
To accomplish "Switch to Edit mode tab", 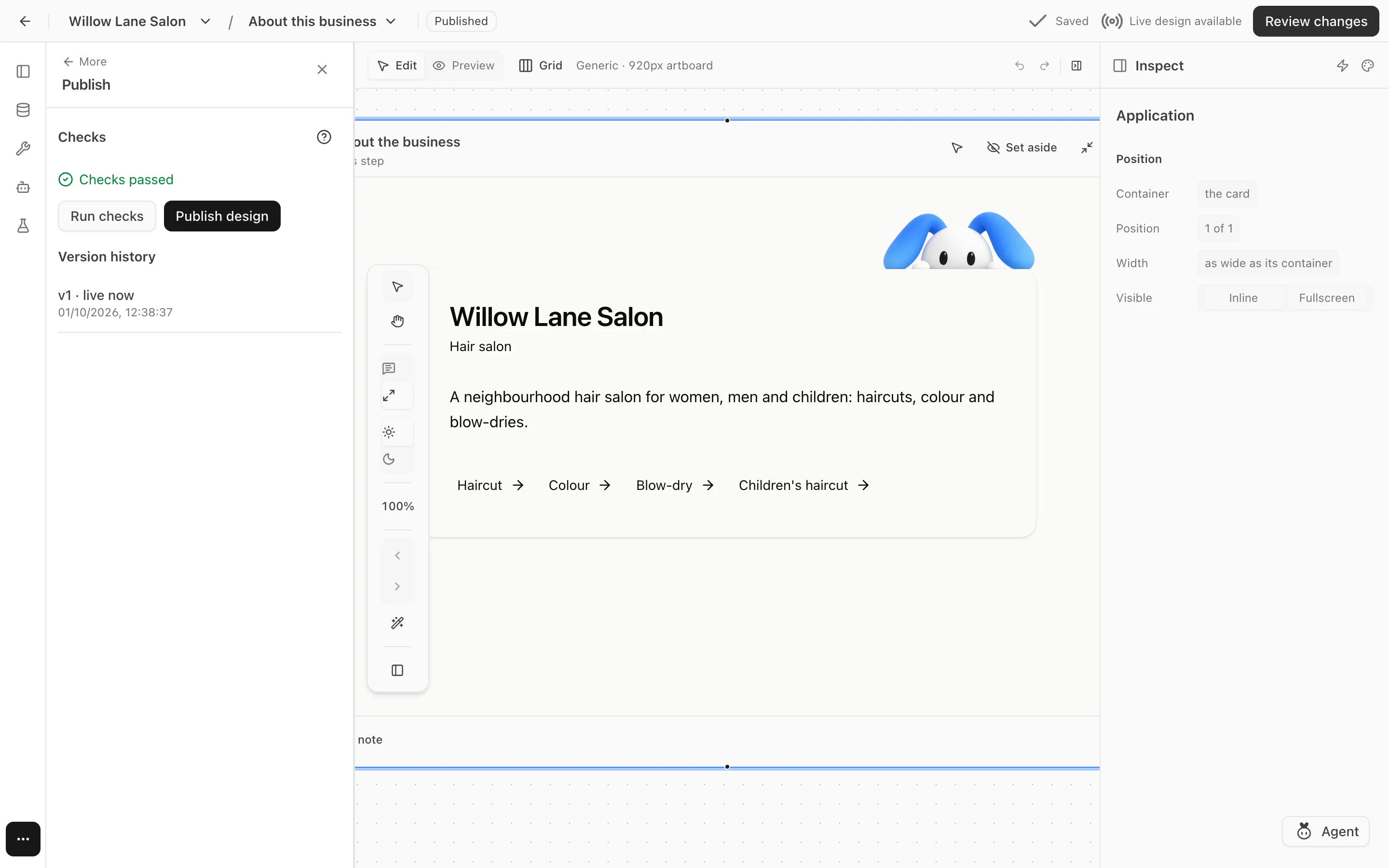I will (396, 66).
